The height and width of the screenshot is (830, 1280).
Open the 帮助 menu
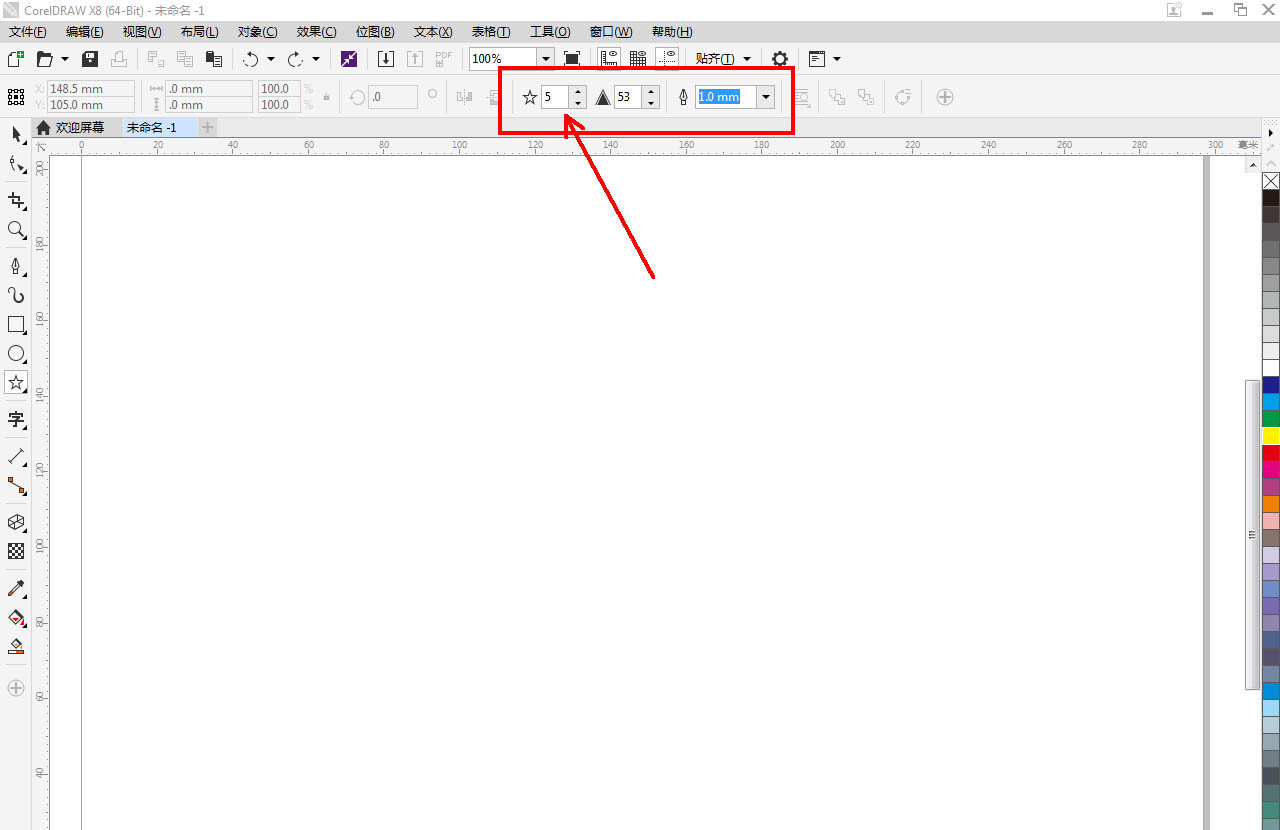672,32
